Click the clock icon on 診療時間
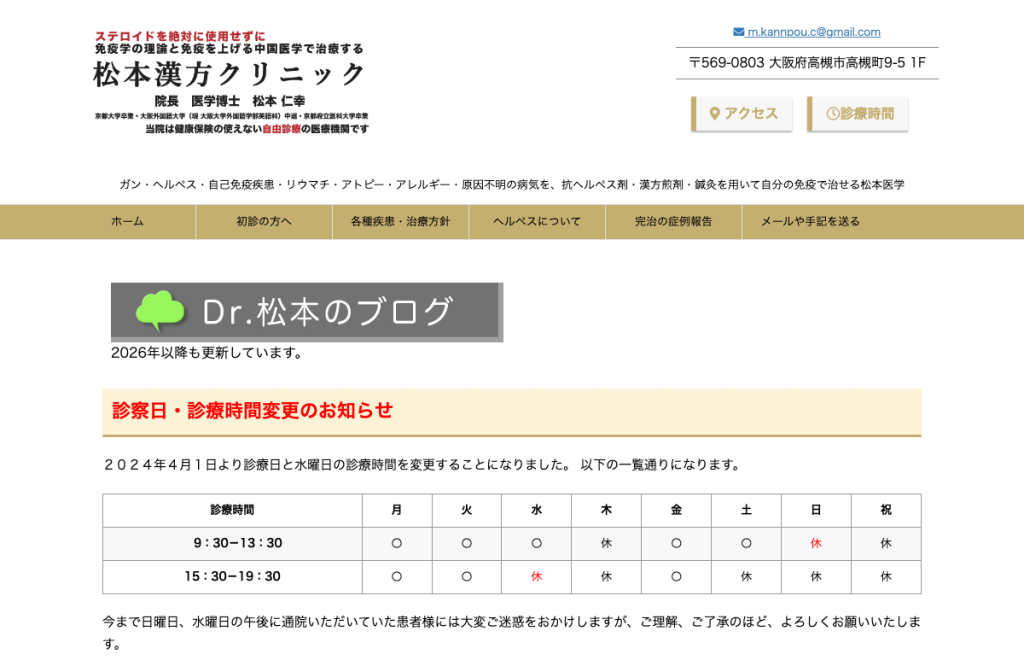The image size is (1024, 666). tap(833, 114)
